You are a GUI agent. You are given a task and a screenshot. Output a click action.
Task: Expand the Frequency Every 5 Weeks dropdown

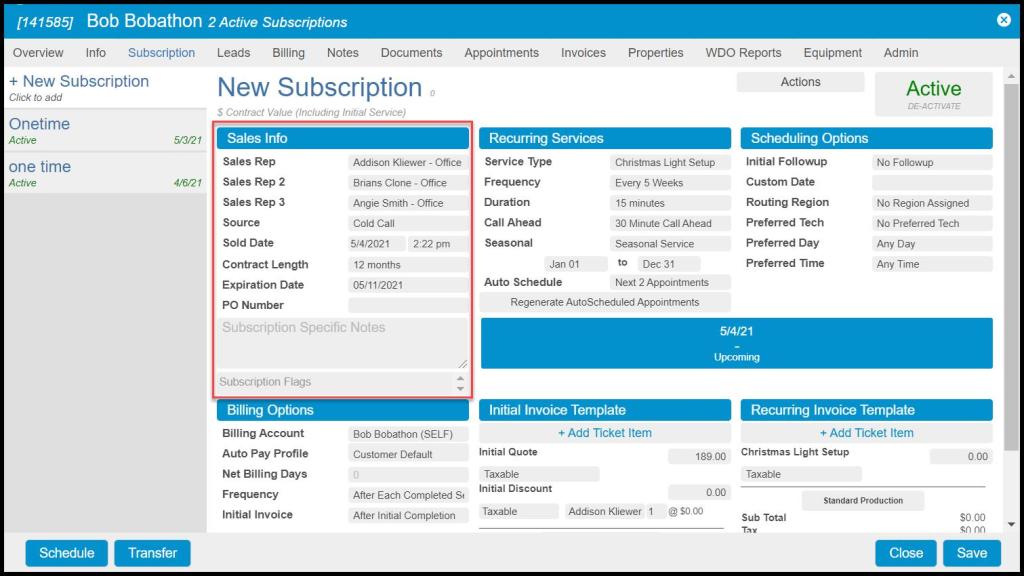(x=670, y=183)
